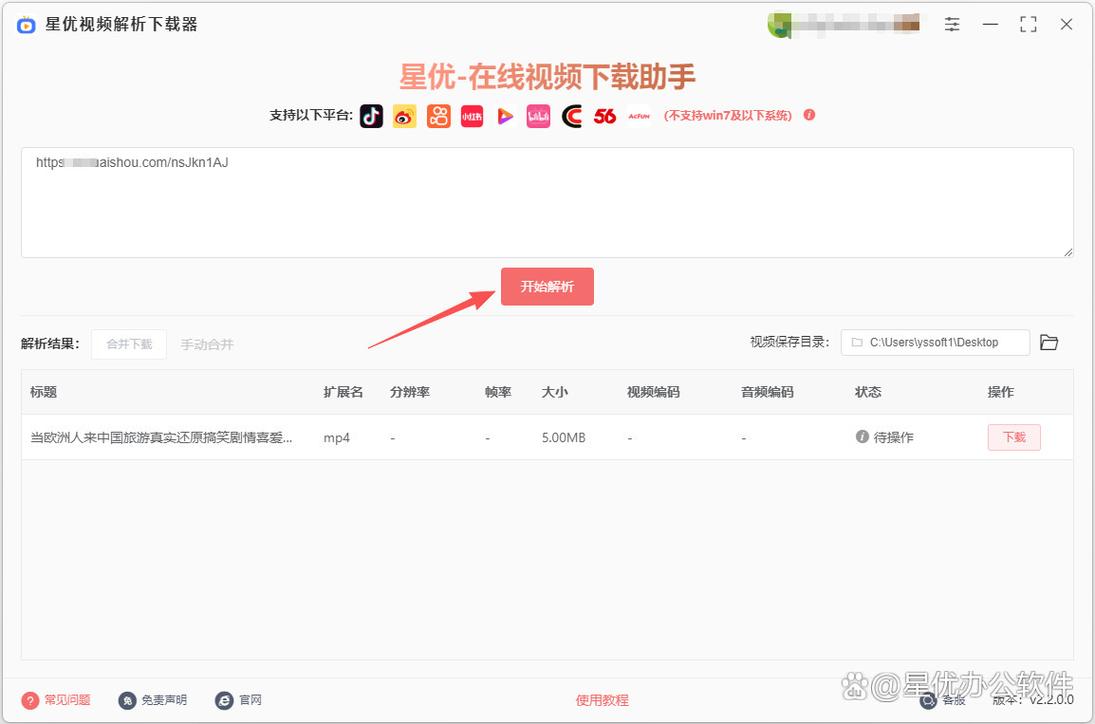Click the black and red C platform icon
Image resolution: width=1095 pixels, height=724 pixels.
[x=571, y=116]
